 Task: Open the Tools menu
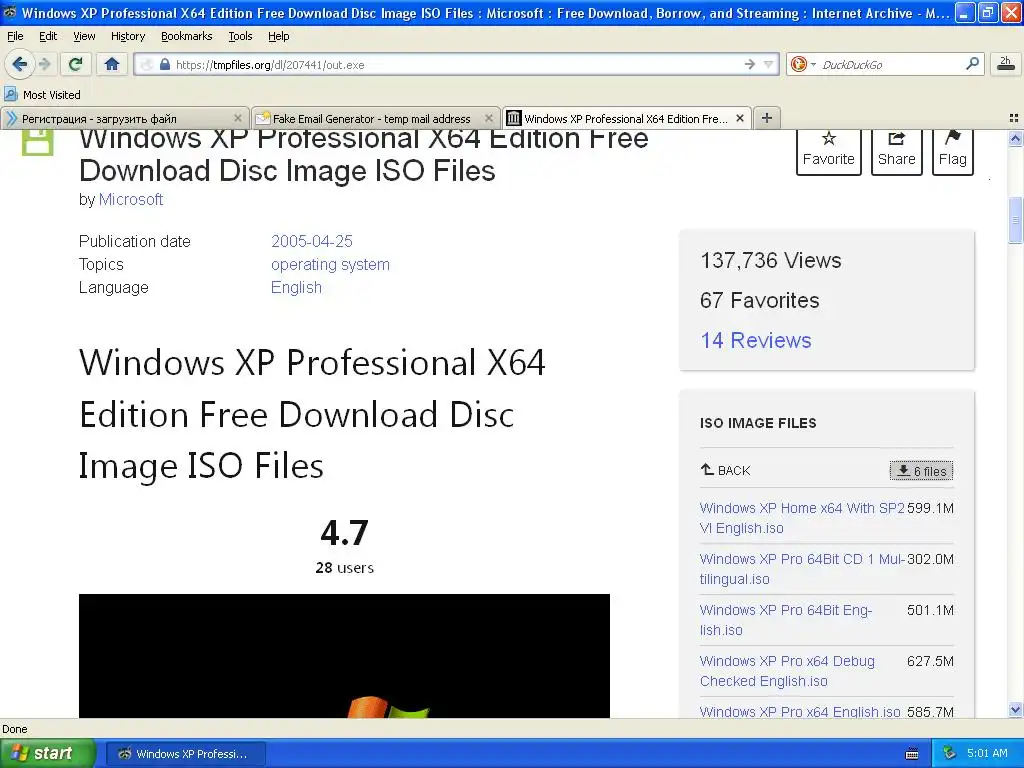tap(240, 36)
